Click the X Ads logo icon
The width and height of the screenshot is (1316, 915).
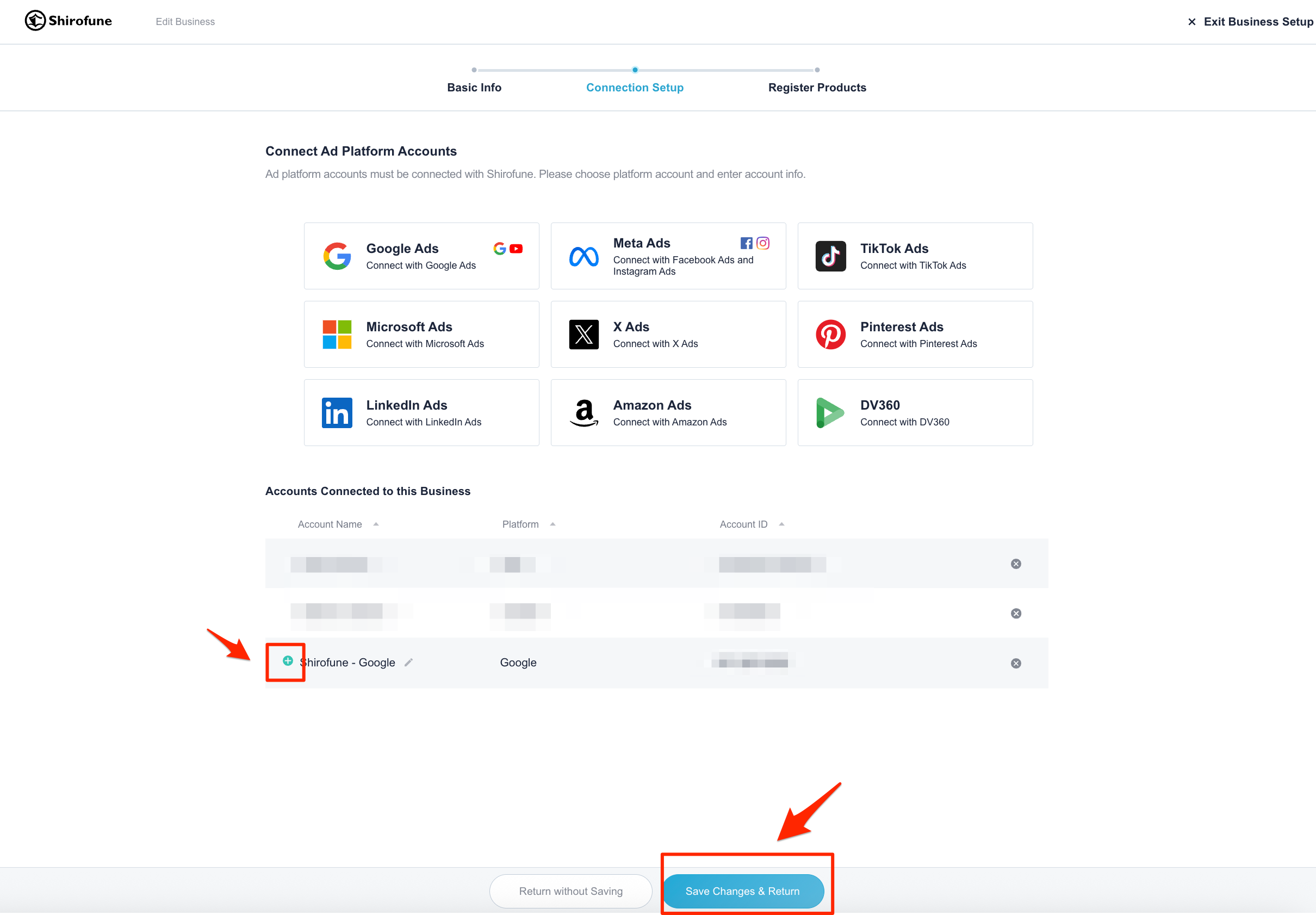point(583,334)
